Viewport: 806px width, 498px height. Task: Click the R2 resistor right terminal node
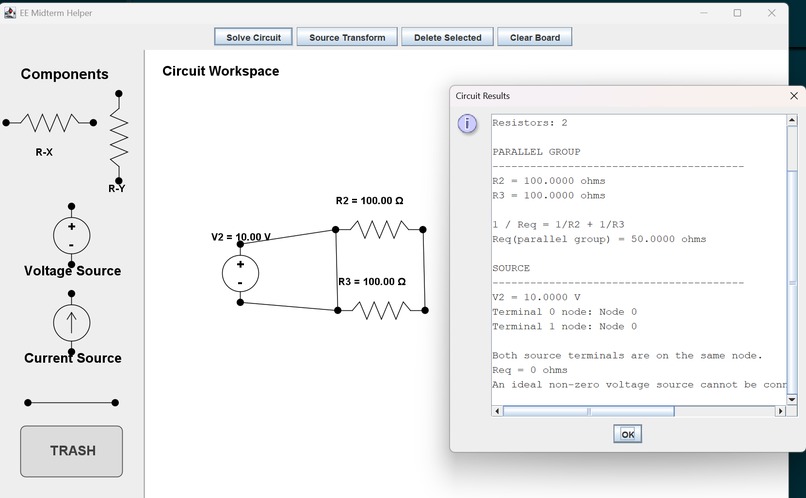pyautogui.click(x=423, y=230)
